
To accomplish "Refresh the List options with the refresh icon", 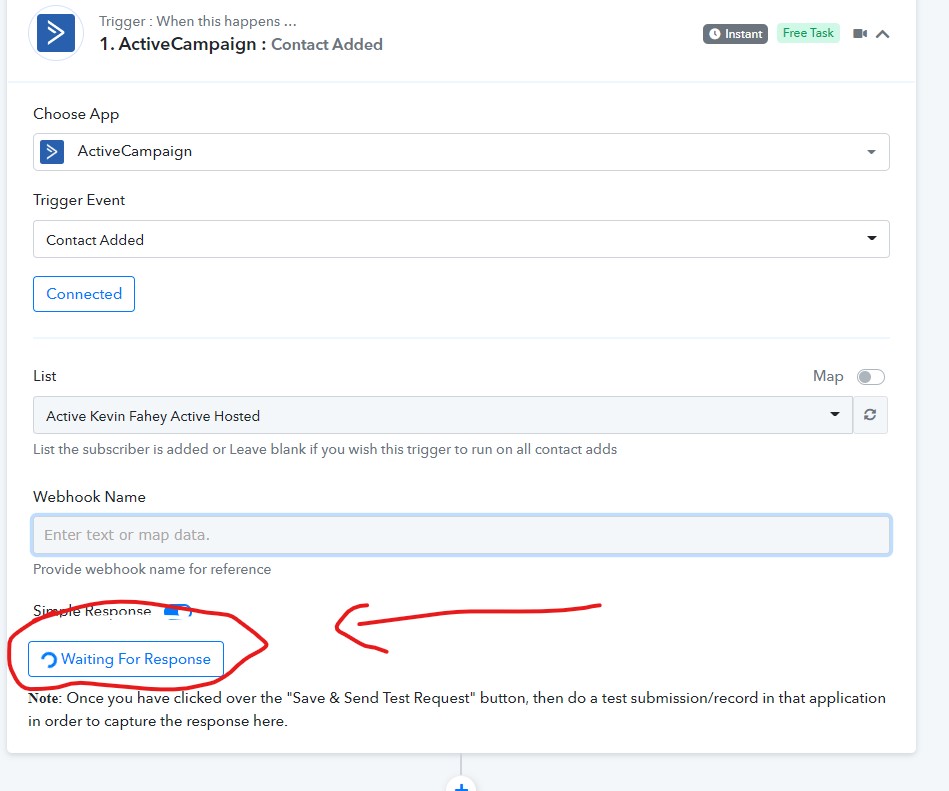I will tap(870, 415).
